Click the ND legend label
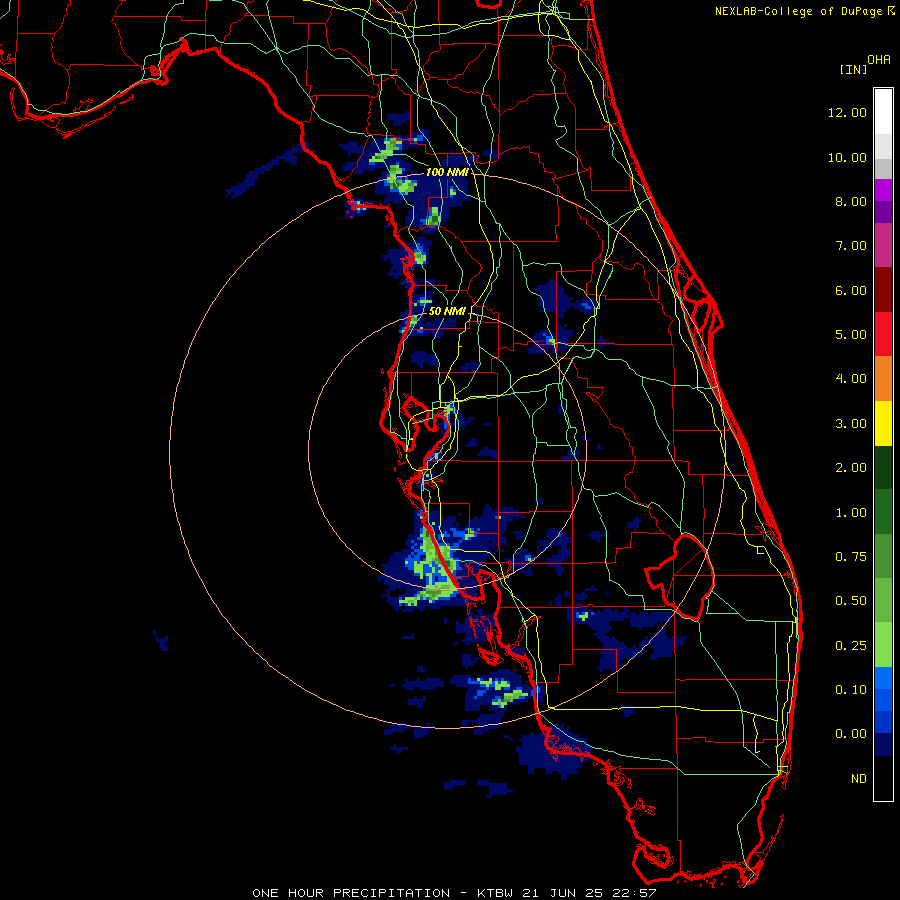This screenshot has width=900, height=900. (x=859, y=779)
